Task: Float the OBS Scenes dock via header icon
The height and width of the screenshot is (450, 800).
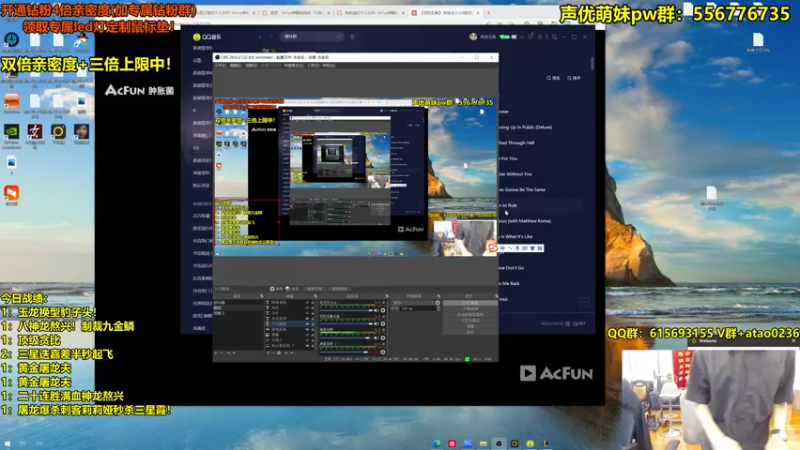Action: (261, 296)
